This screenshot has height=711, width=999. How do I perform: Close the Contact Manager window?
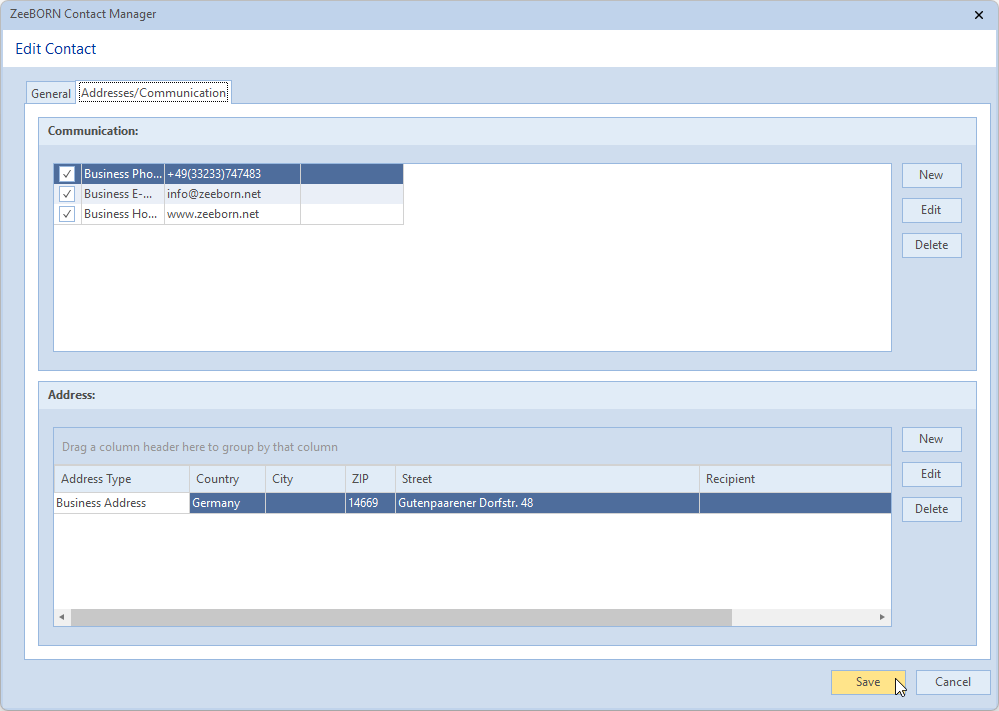pyautogui.click(x=978, y=14)
